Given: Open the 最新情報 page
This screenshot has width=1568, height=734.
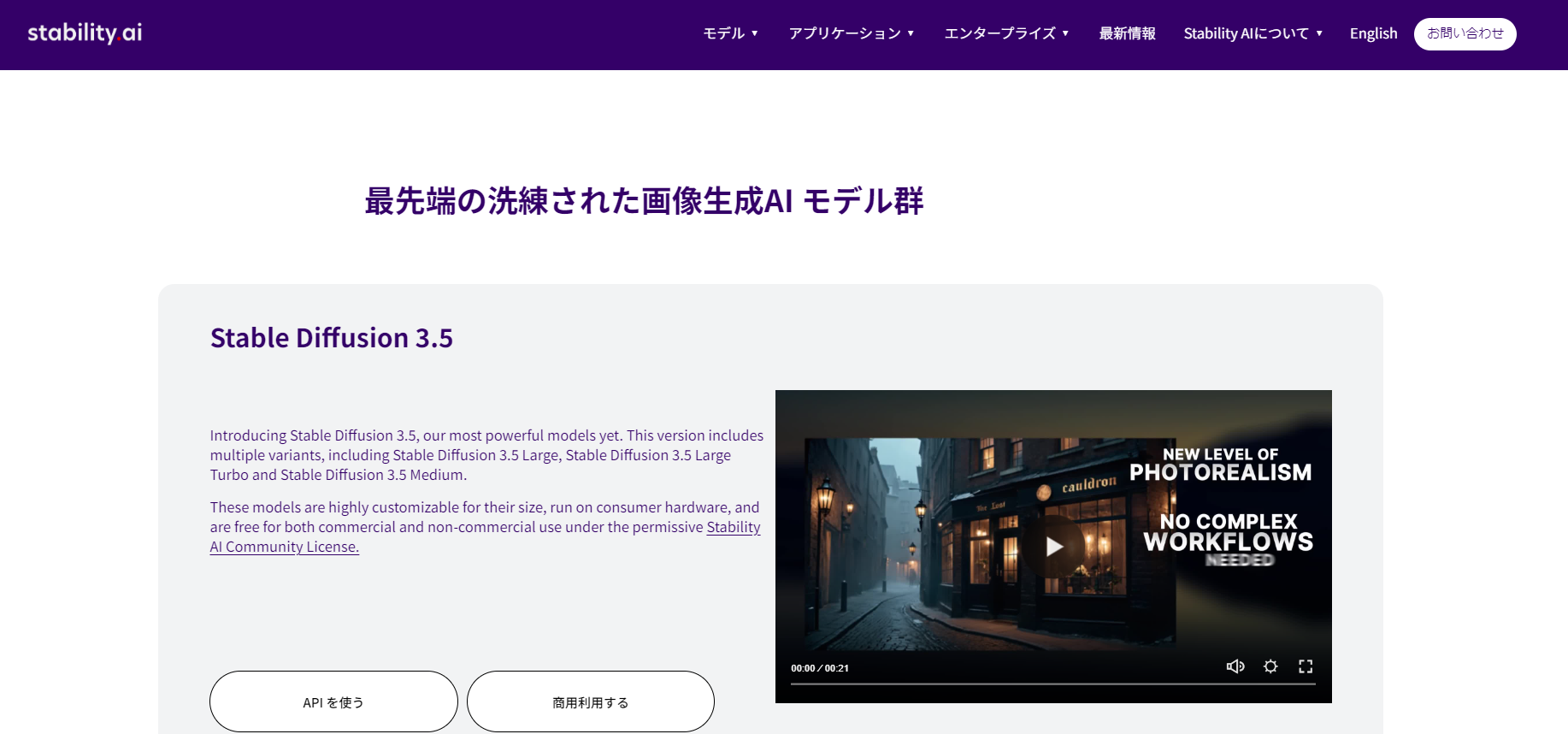Looking at the screenshot, I should click(x=1127, y=33).
